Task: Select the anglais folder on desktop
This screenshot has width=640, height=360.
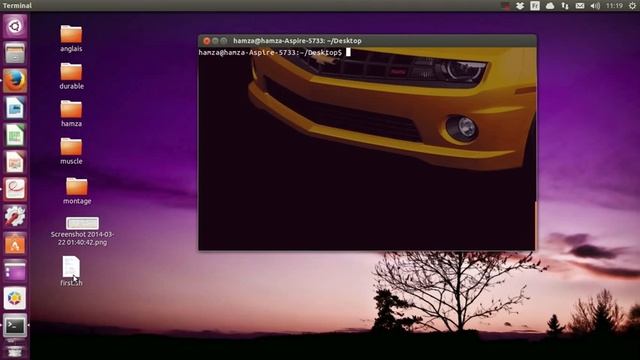Action: [x=71, y=38]
